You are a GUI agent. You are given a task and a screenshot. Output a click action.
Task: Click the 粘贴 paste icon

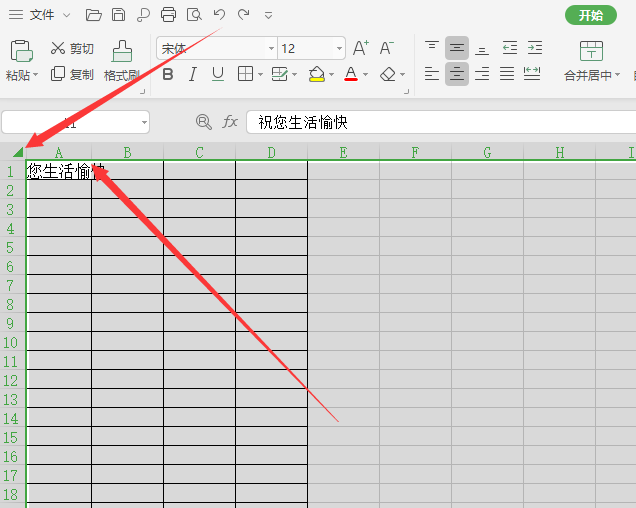click(x=21, y=51)
